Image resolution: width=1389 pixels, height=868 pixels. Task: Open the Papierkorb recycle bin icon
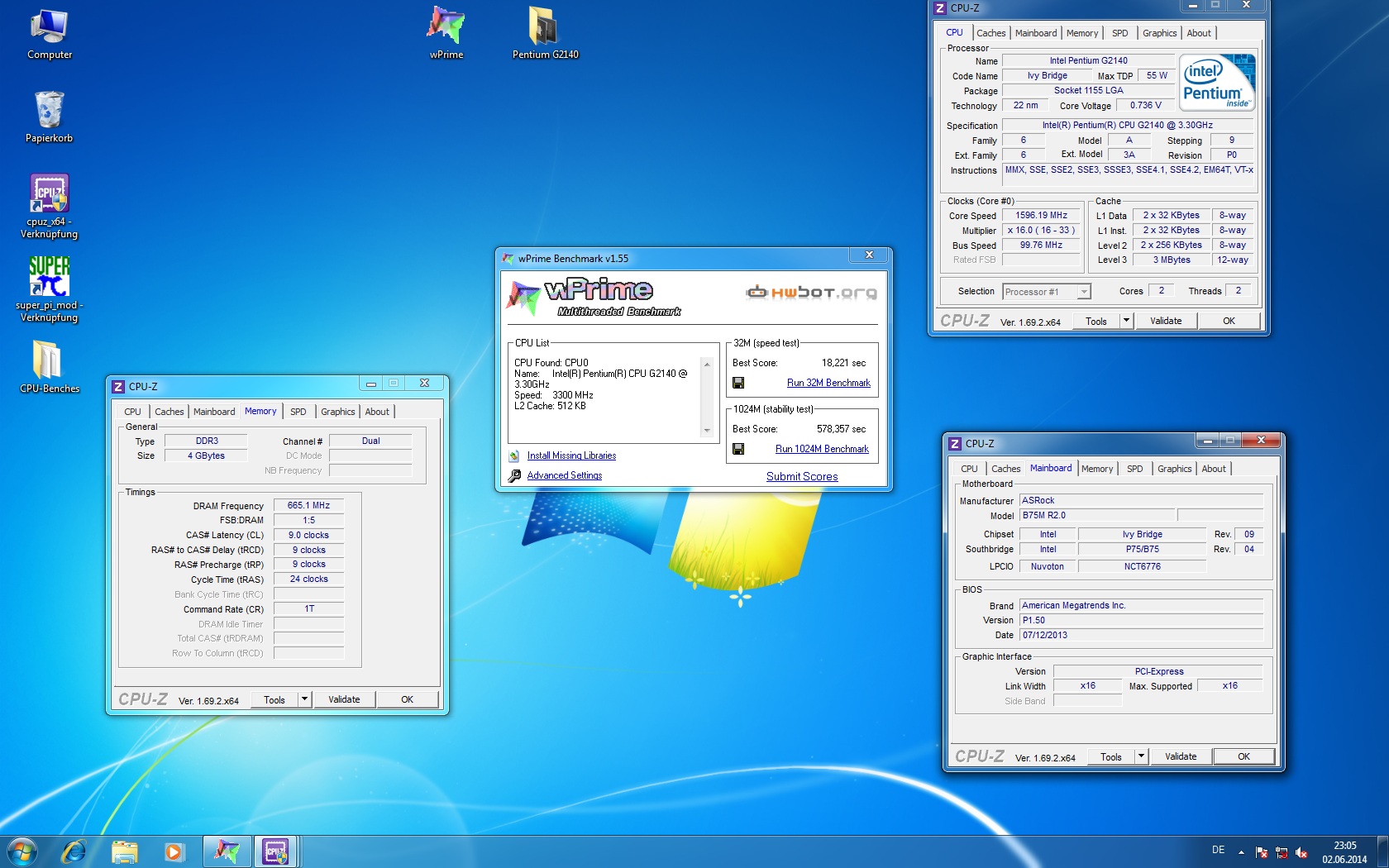click(49, 117)
